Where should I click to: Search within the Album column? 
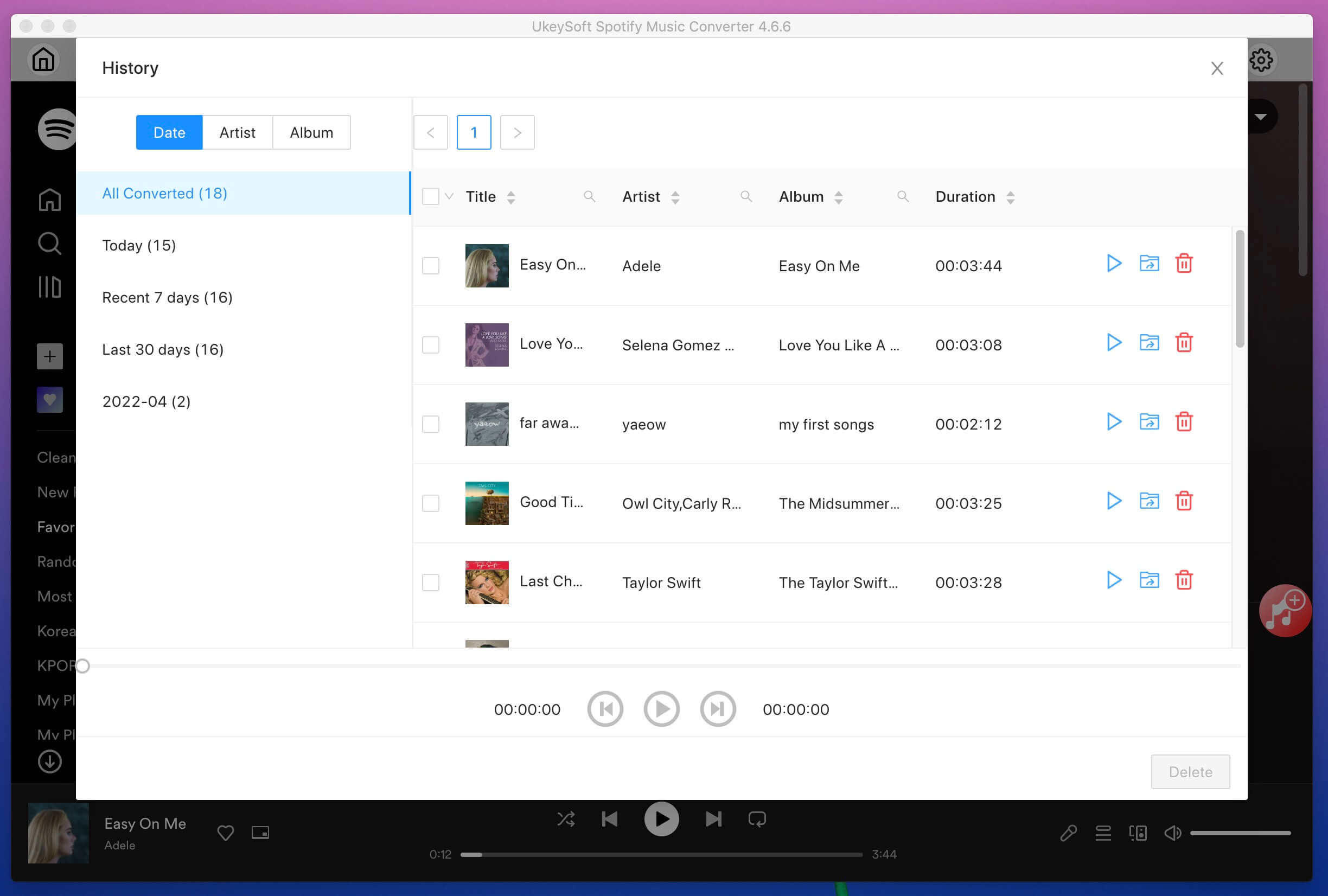coord(902,196)
